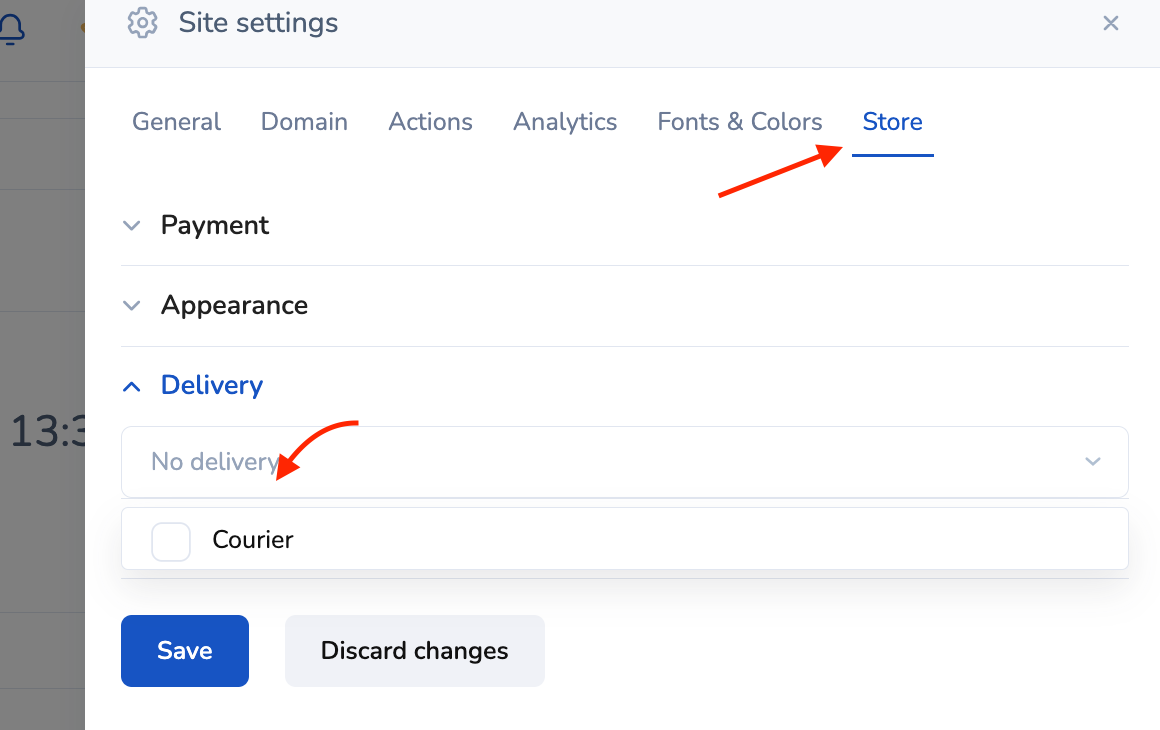Click the Site settings gear icon
The width and height of the screenshot is (1160, 730).
(x=143, y=22)
